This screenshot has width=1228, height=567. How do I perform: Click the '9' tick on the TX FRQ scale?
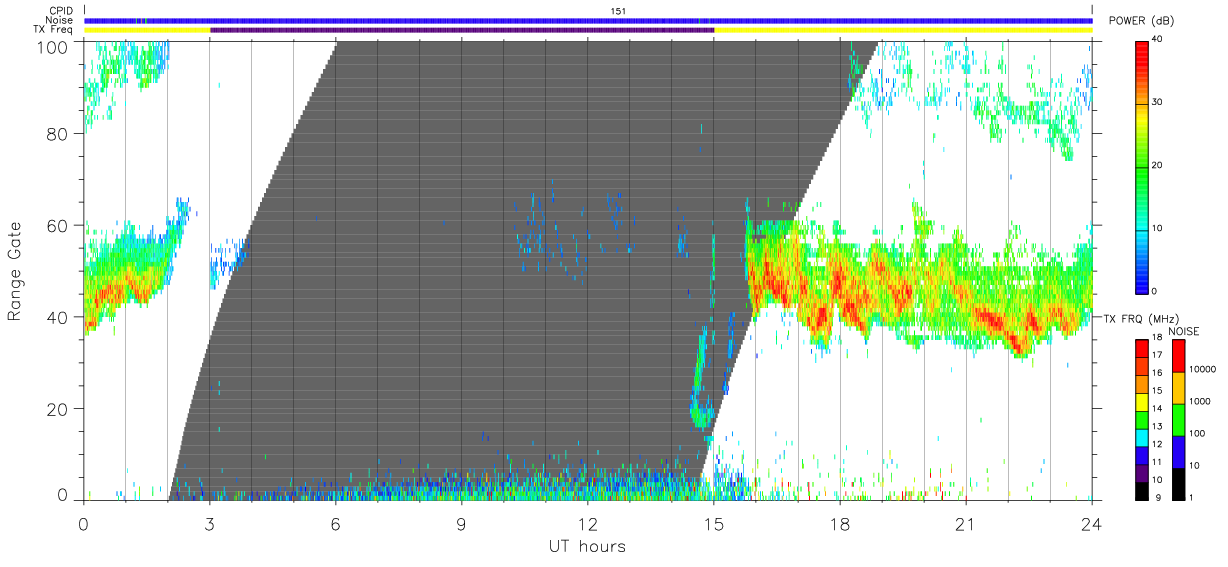(1156, 497)
